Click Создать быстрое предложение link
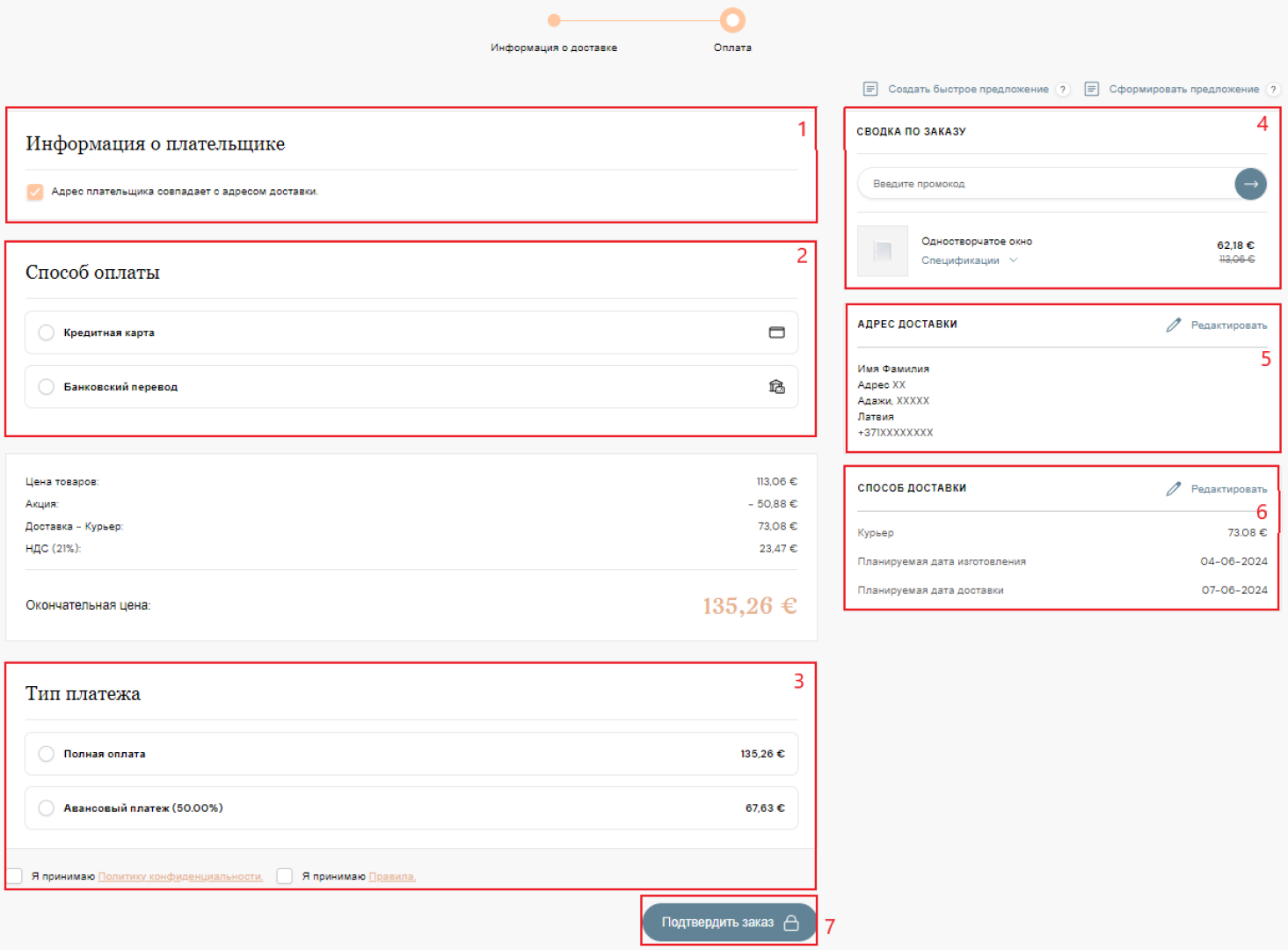Viewport: 1288px width, 950px height. [968, 89]
